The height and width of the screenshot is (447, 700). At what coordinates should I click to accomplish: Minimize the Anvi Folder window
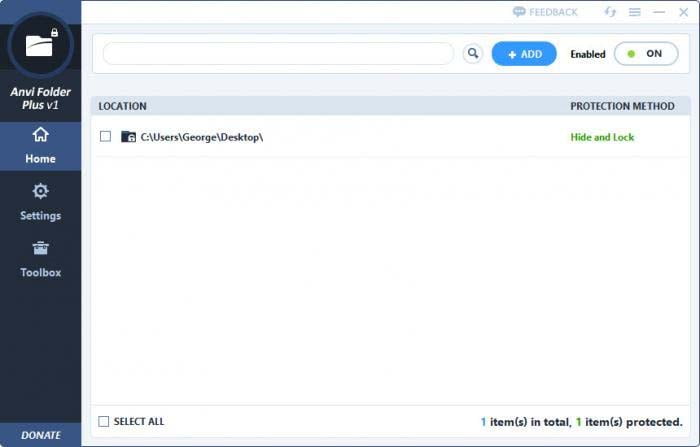(659, 12)
